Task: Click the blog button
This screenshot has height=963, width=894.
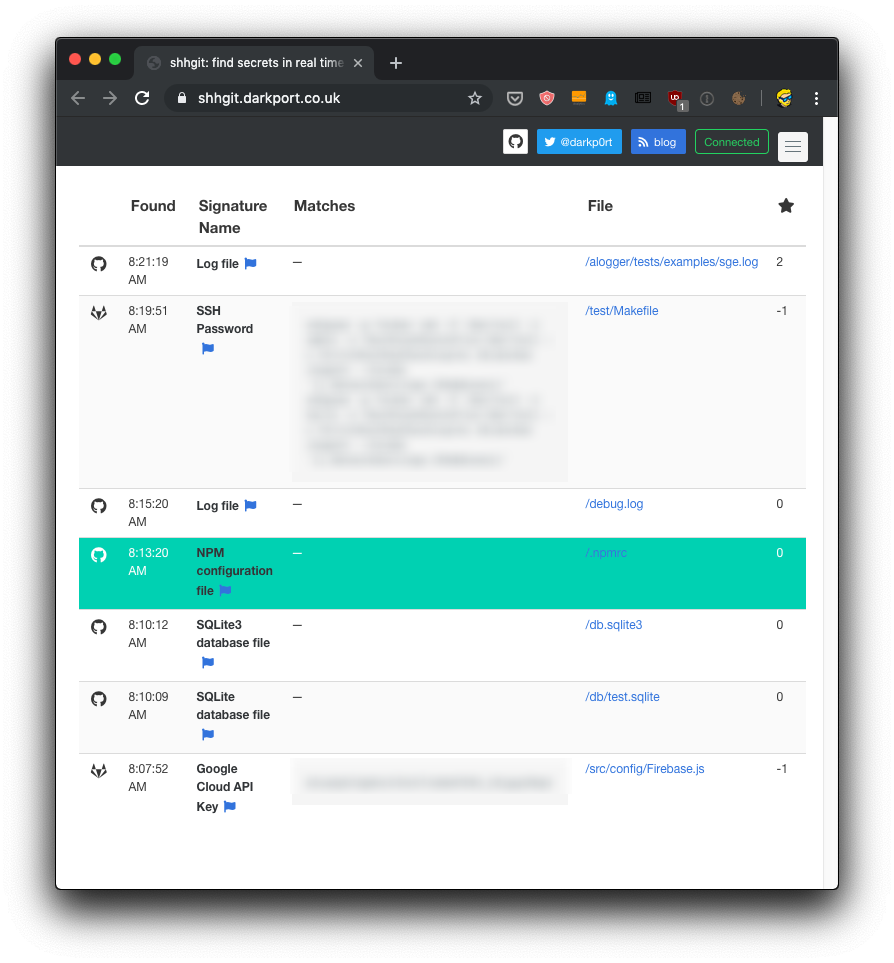Action: click(658, 142)
